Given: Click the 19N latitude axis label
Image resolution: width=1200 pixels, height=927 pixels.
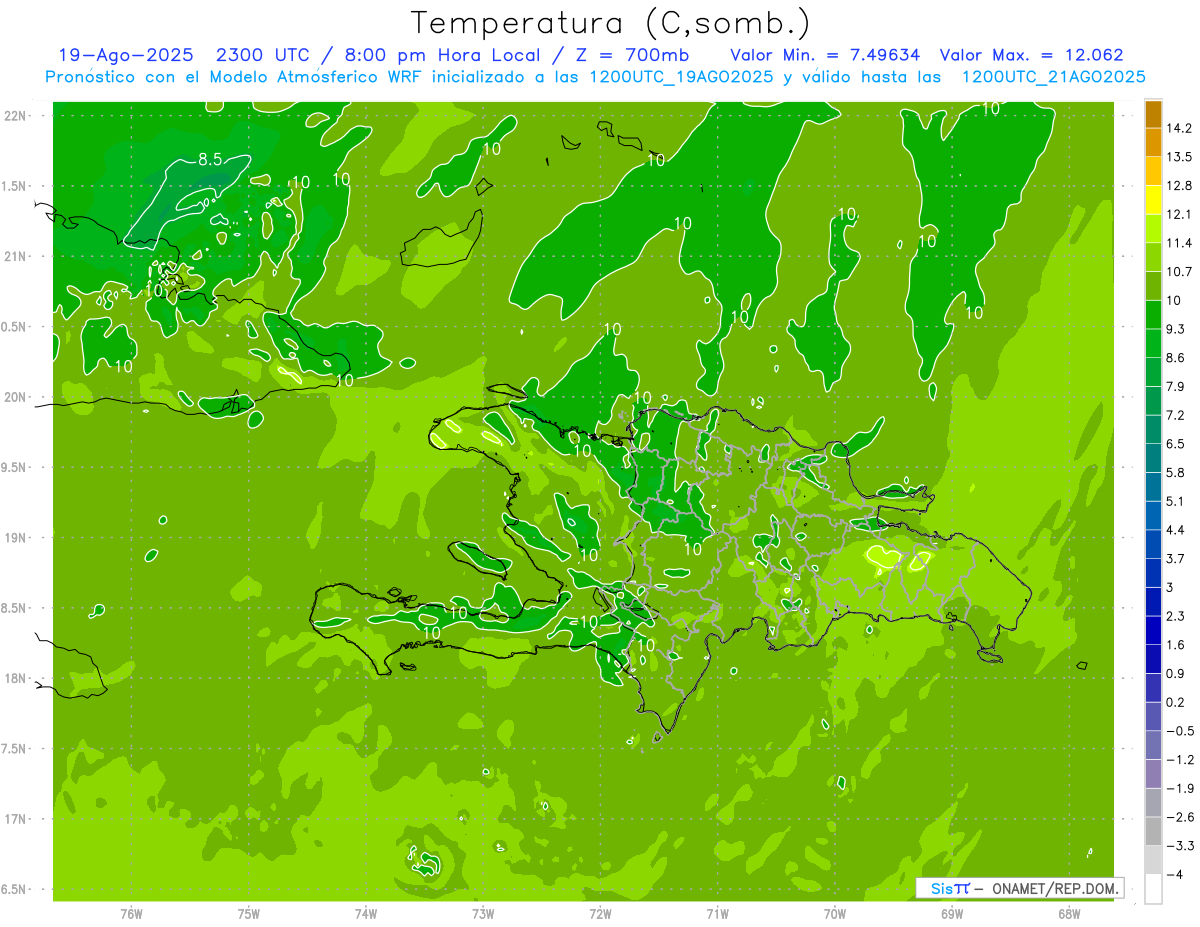Looking at the screenshot, I should [15, 538].
